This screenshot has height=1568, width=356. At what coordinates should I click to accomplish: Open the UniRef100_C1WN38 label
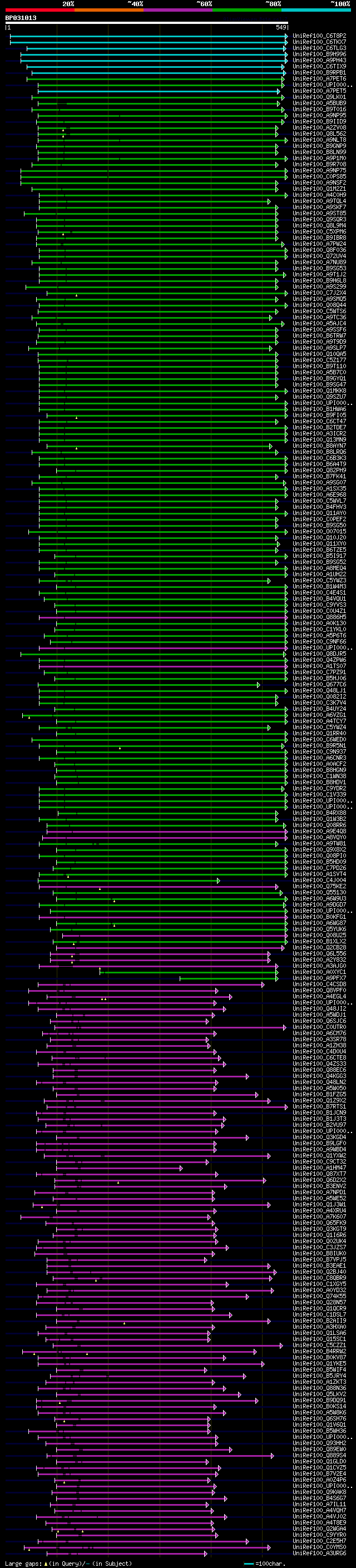[x=319, y=776]
